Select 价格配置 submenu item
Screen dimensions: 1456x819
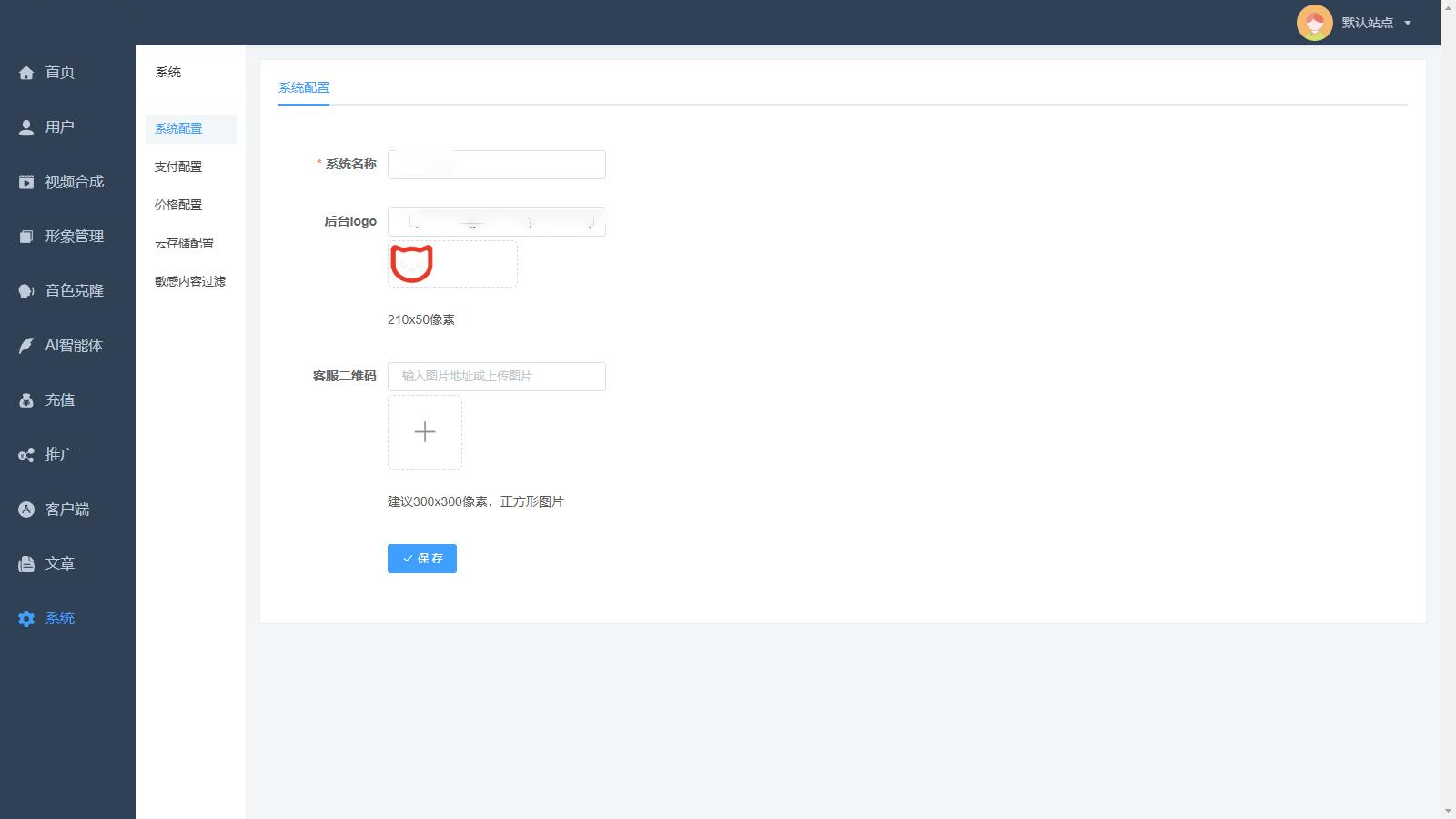pos(178,205)
